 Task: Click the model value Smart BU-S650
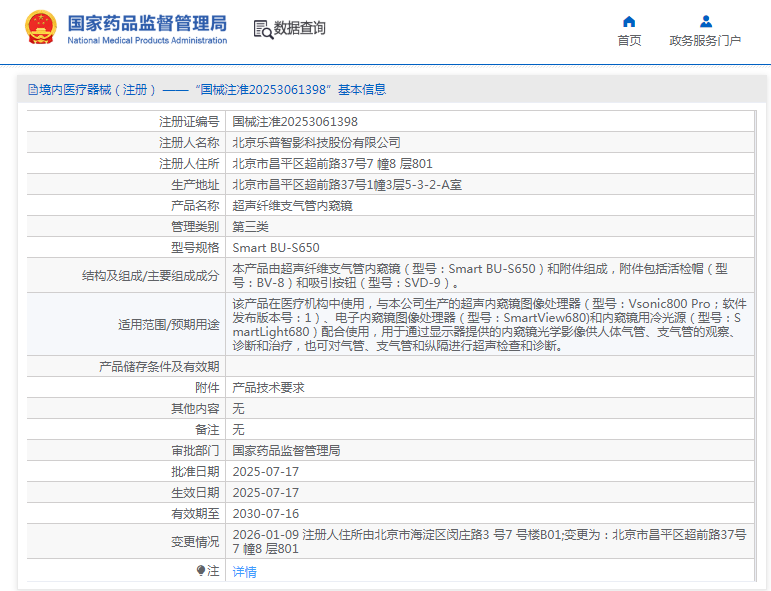(276, 247)
